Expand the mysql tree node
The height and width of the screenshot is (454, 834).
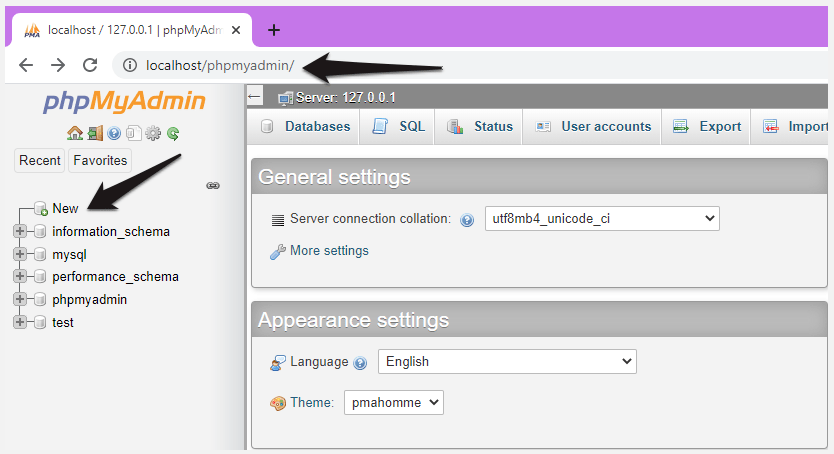pos(20,254)
